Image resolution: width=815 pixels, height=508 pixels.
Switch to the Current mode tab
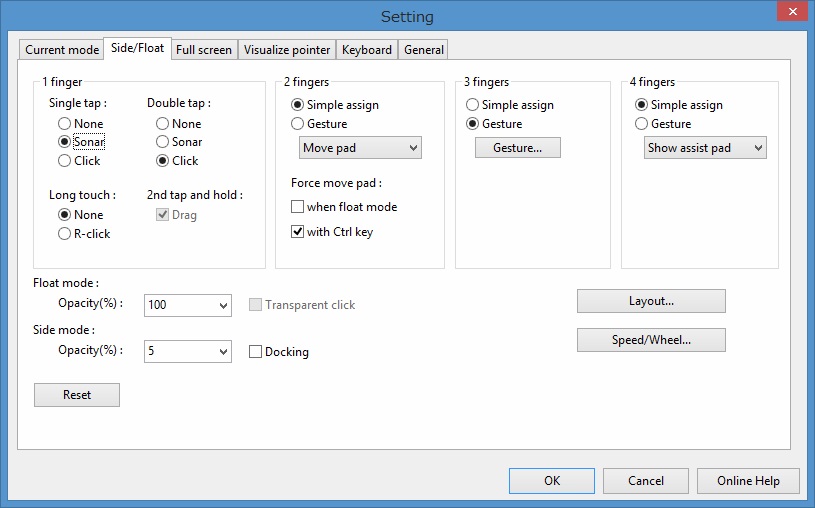(x=61, y=49)
